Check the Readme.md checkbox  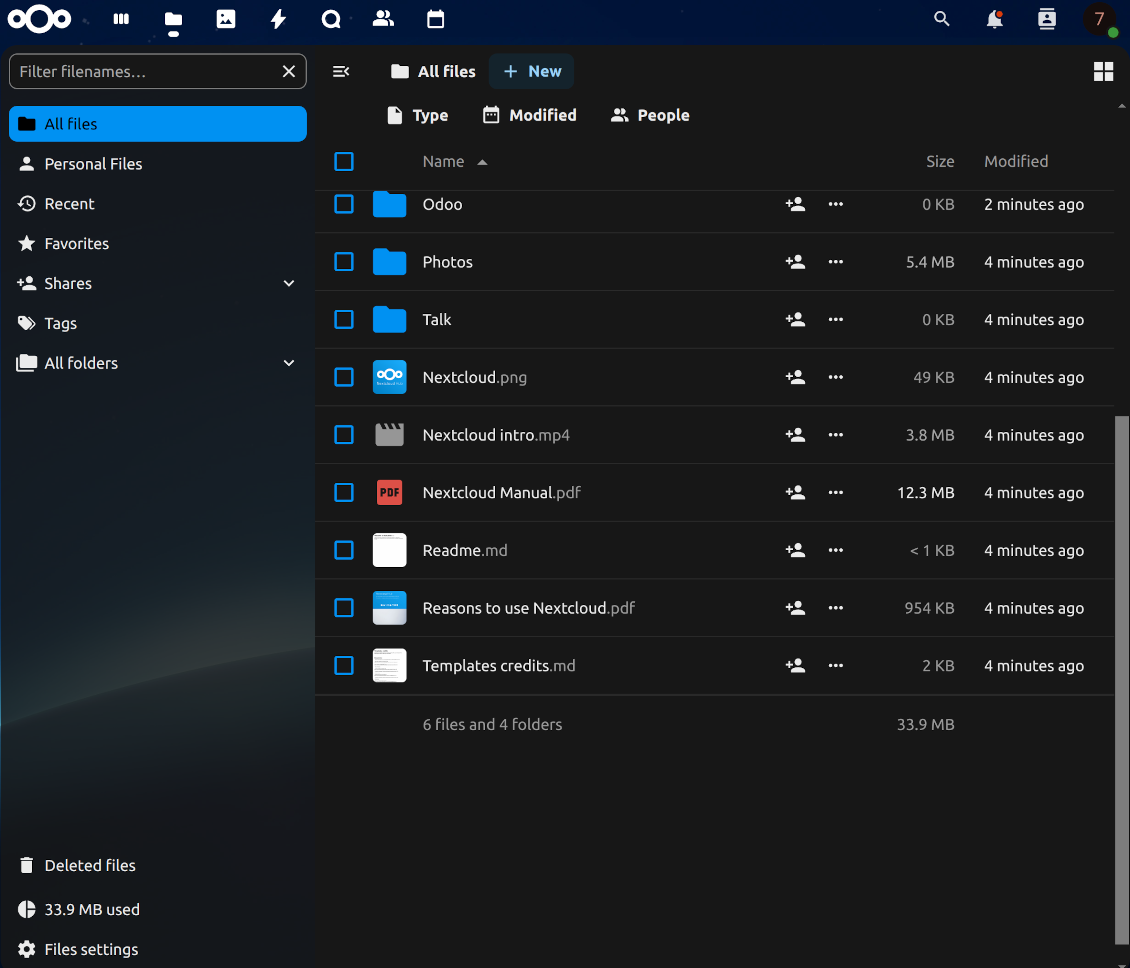tap(344, 550)
